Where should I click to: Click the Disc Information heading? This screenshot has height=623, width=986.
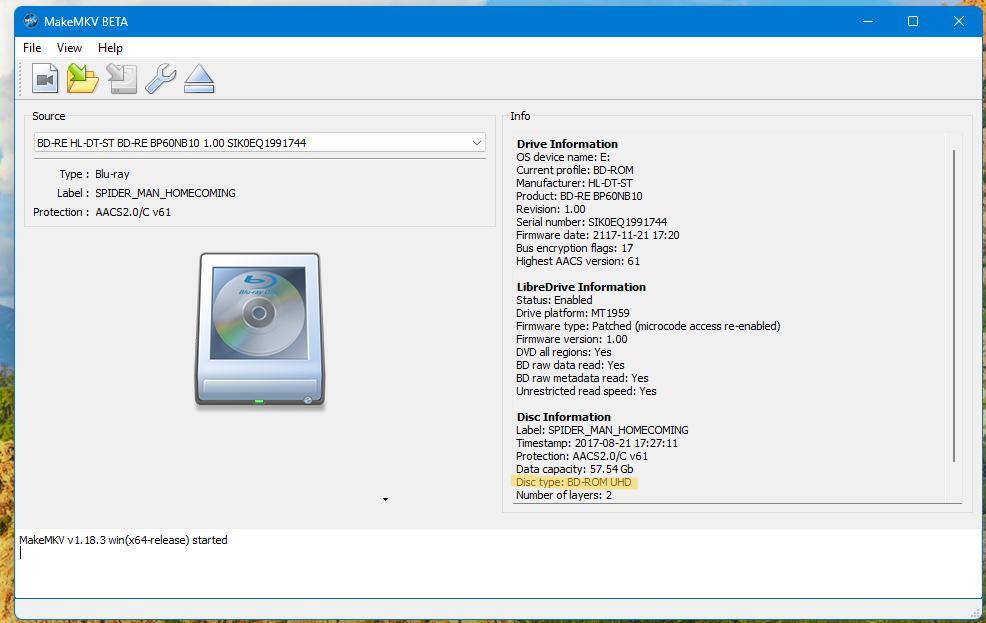[x=563, y=417]
